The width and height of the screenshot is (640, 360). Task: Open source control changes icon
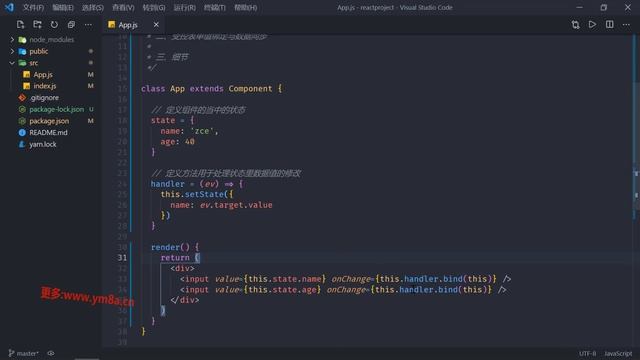(576, 24)
